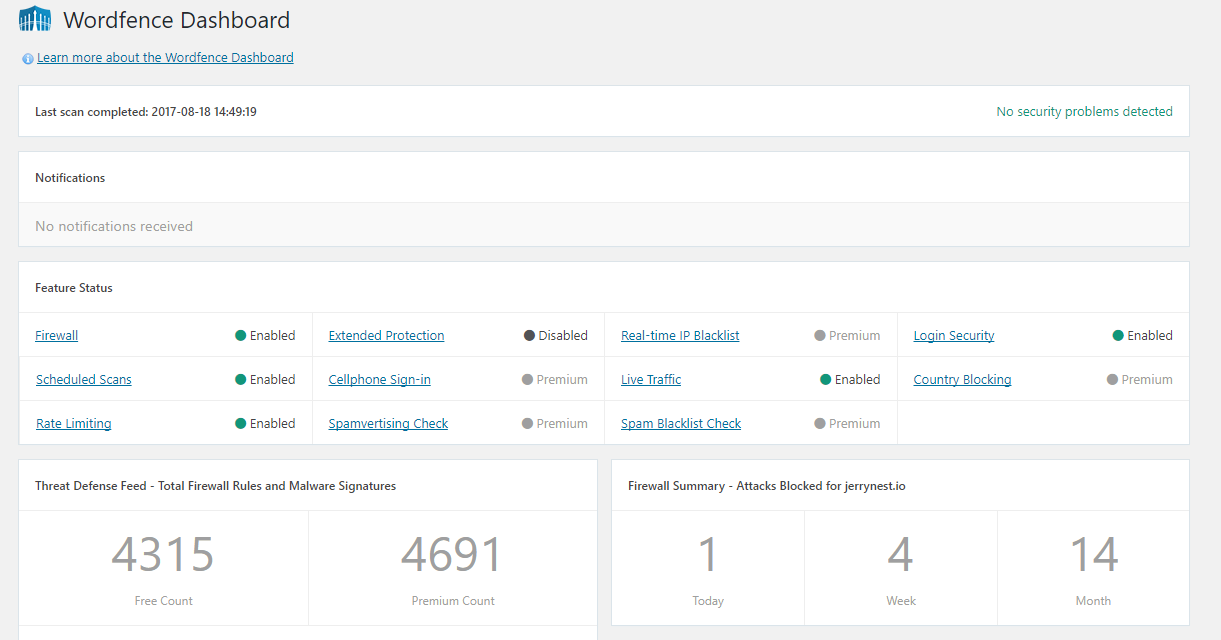
Task: Click the 4315 free count number
Action: tap(163, 555)
